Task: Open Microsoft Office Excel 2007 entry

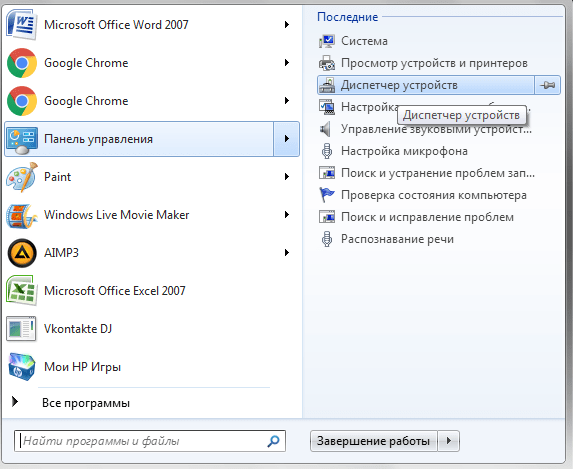Action: [x=115, y=291]
